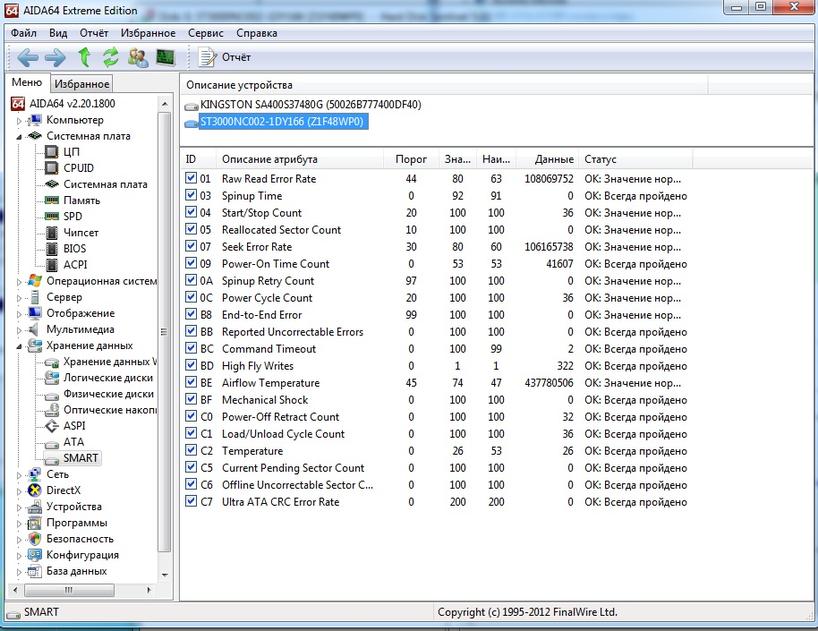818x631 pixels.
Task: Click the DirectX tree icon
Action: pos(34,490)
